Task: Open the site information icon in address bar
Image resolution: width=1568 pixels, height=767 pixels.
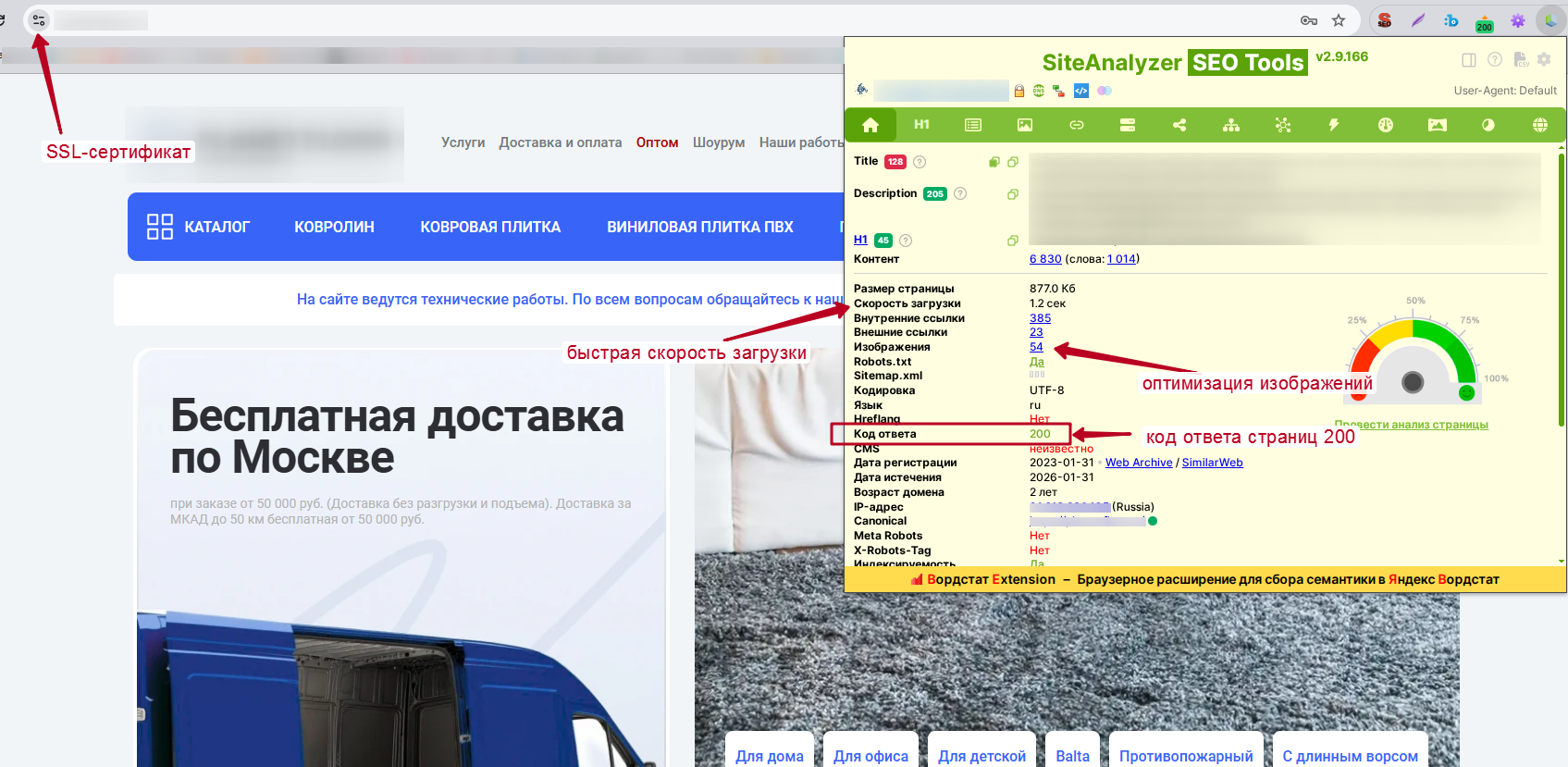Action: pos(38,19)
